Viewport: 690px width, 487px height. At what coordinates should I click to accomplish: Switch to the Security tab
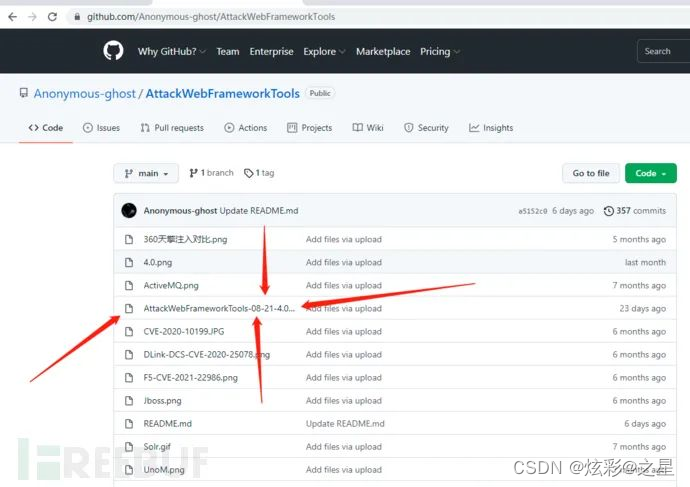click(426, 128)
